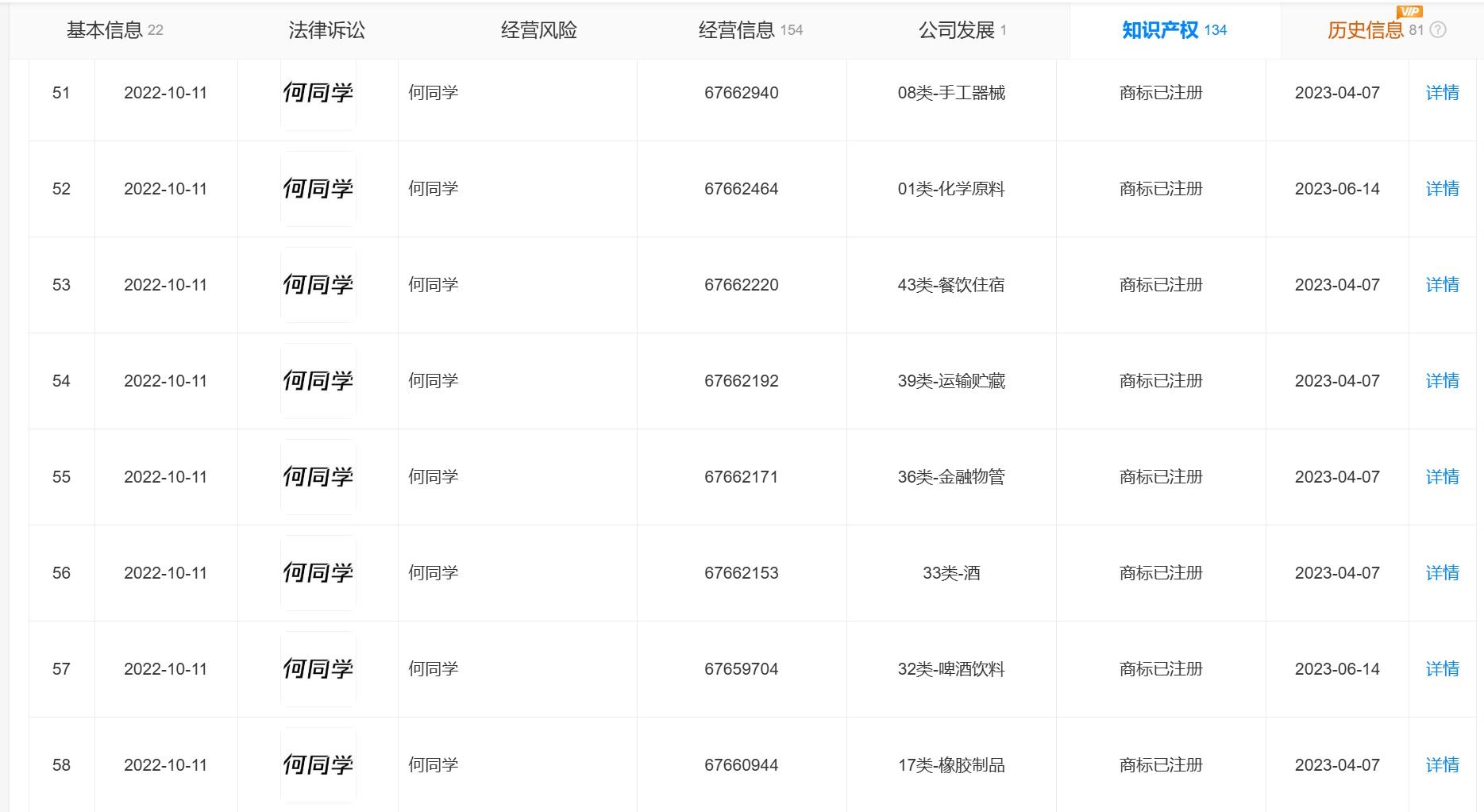1484x812 pixels.
Task: Select registration number 67659704
Action: click(742, 669)
